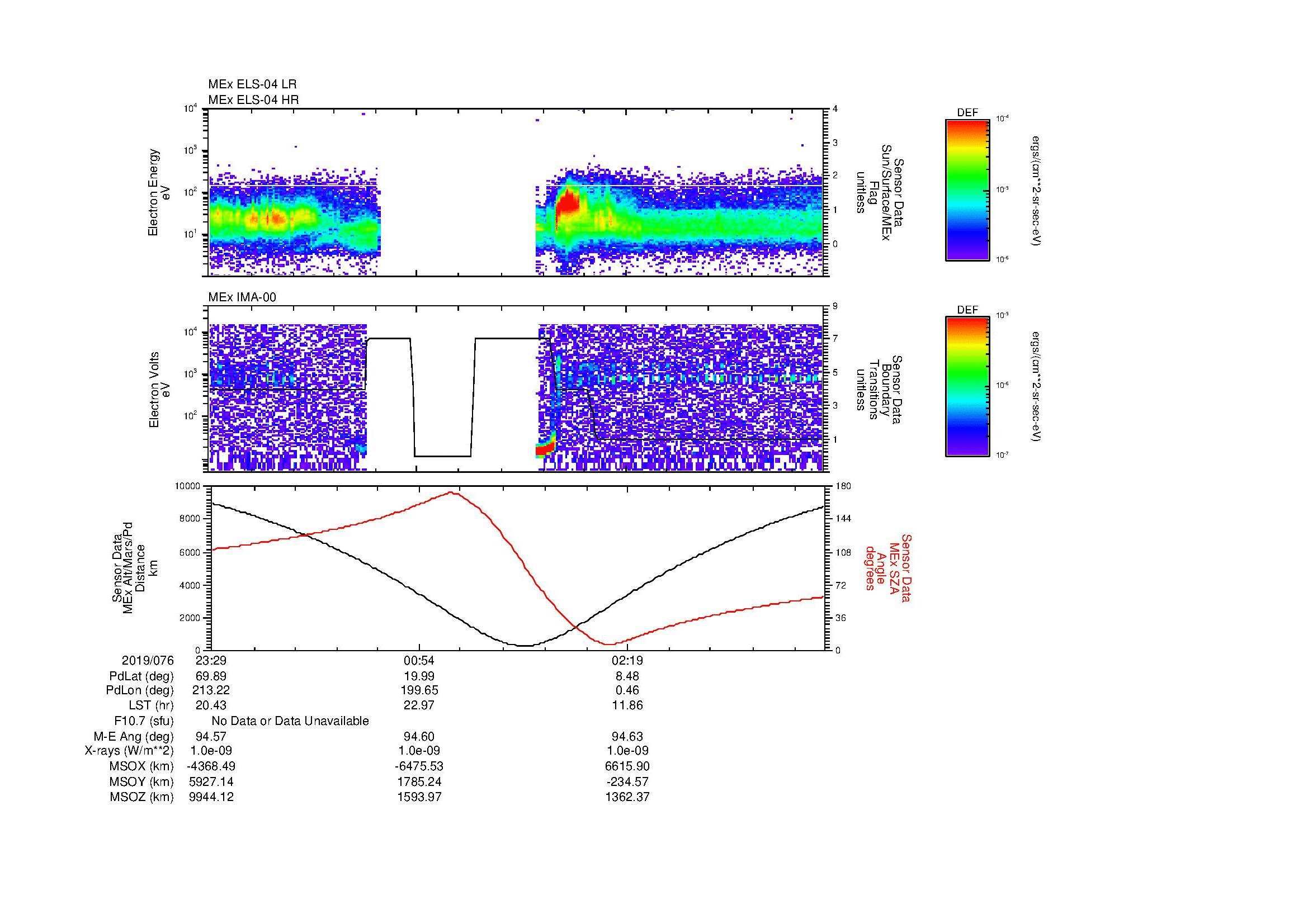Click the 'MSOX (km)' row label

pos(142,767)
